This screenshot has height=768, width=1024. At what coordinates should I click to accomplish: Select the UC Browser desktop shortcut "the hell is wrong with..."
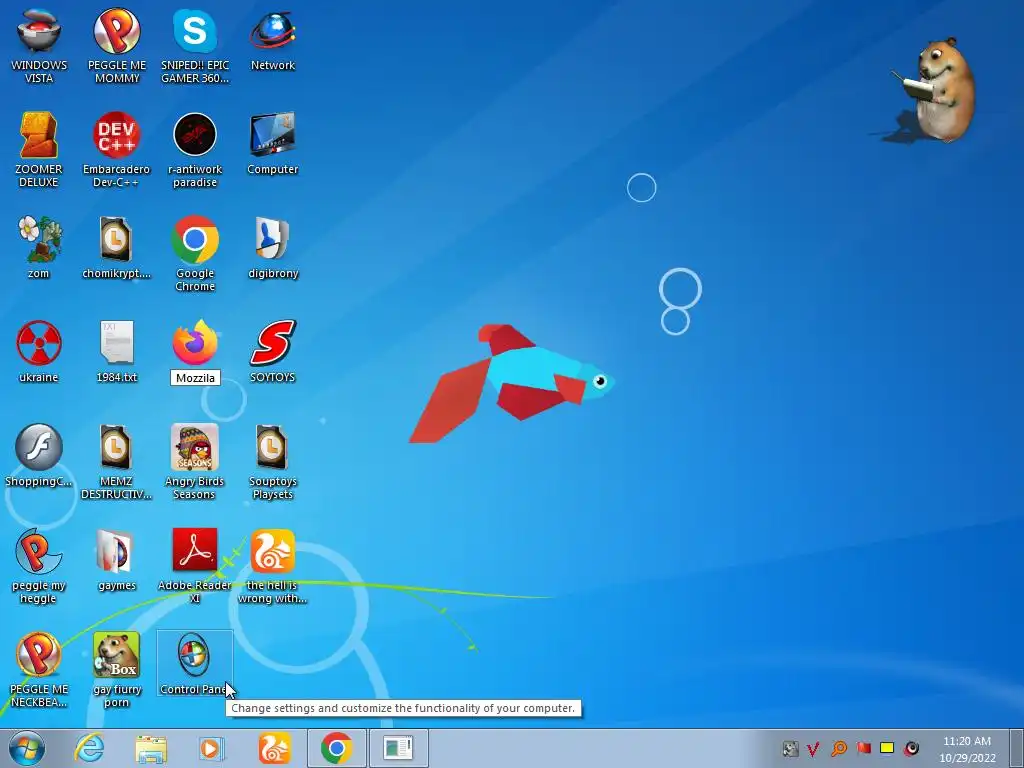[272, 566]
